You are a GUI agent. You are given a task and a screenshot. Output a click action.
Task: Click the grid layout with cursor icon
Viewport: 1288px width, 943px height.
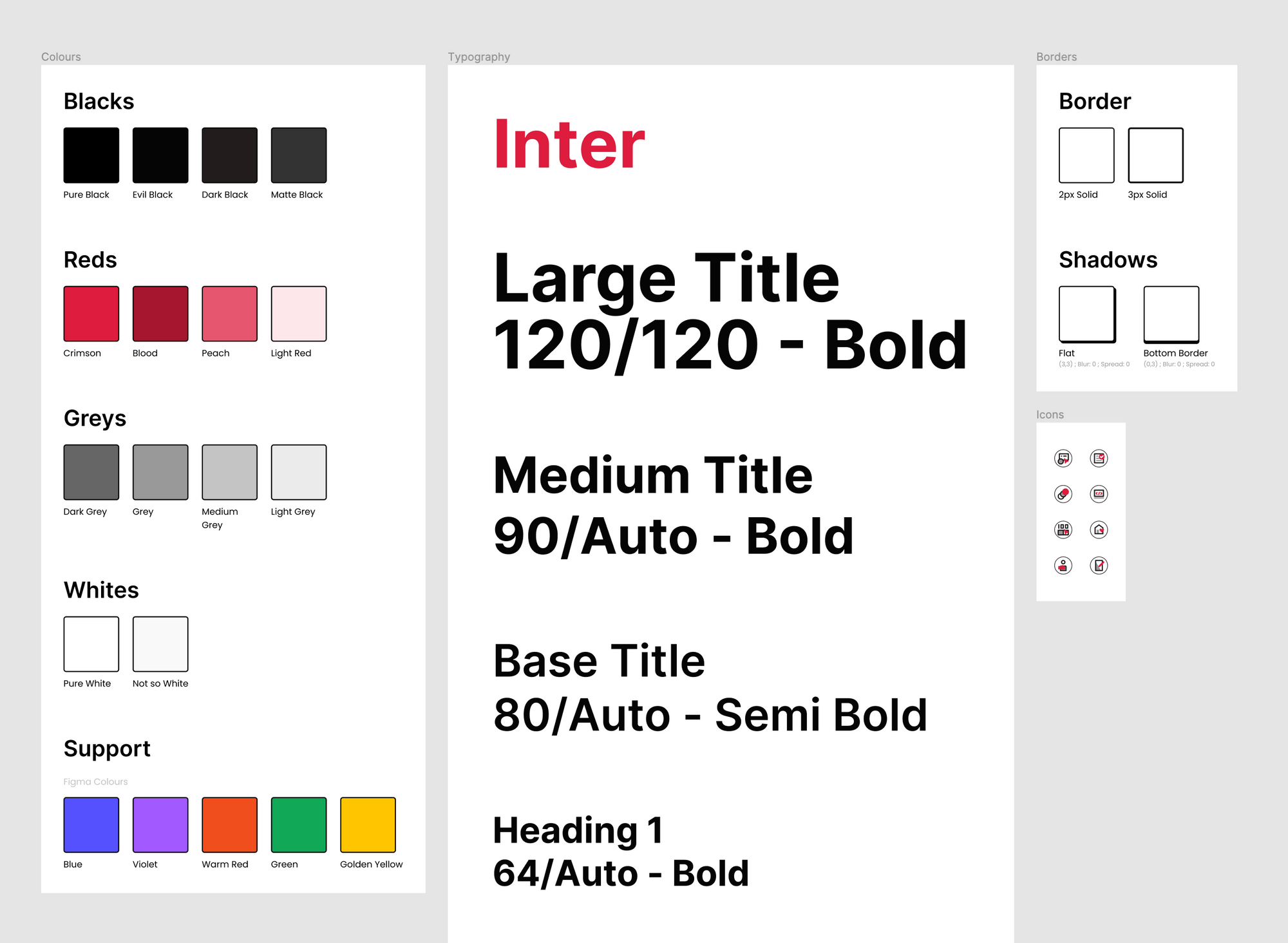pos(1063,529)
